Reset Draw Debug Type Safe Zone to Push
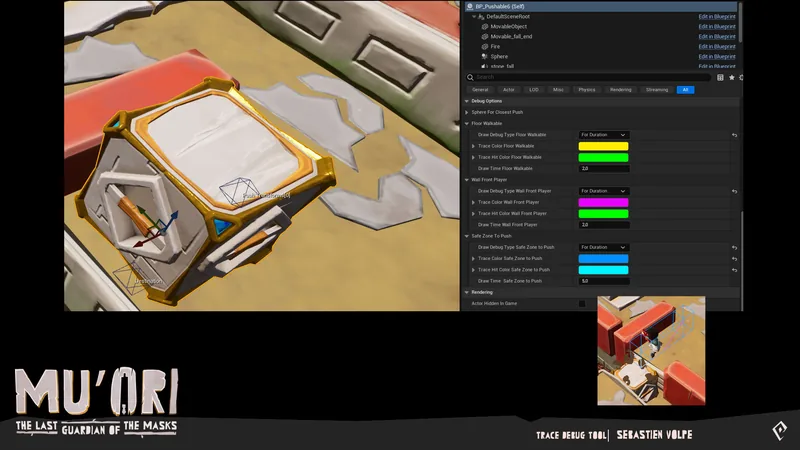The width and height of the screenshot is (800, 450). coord(734,247)
